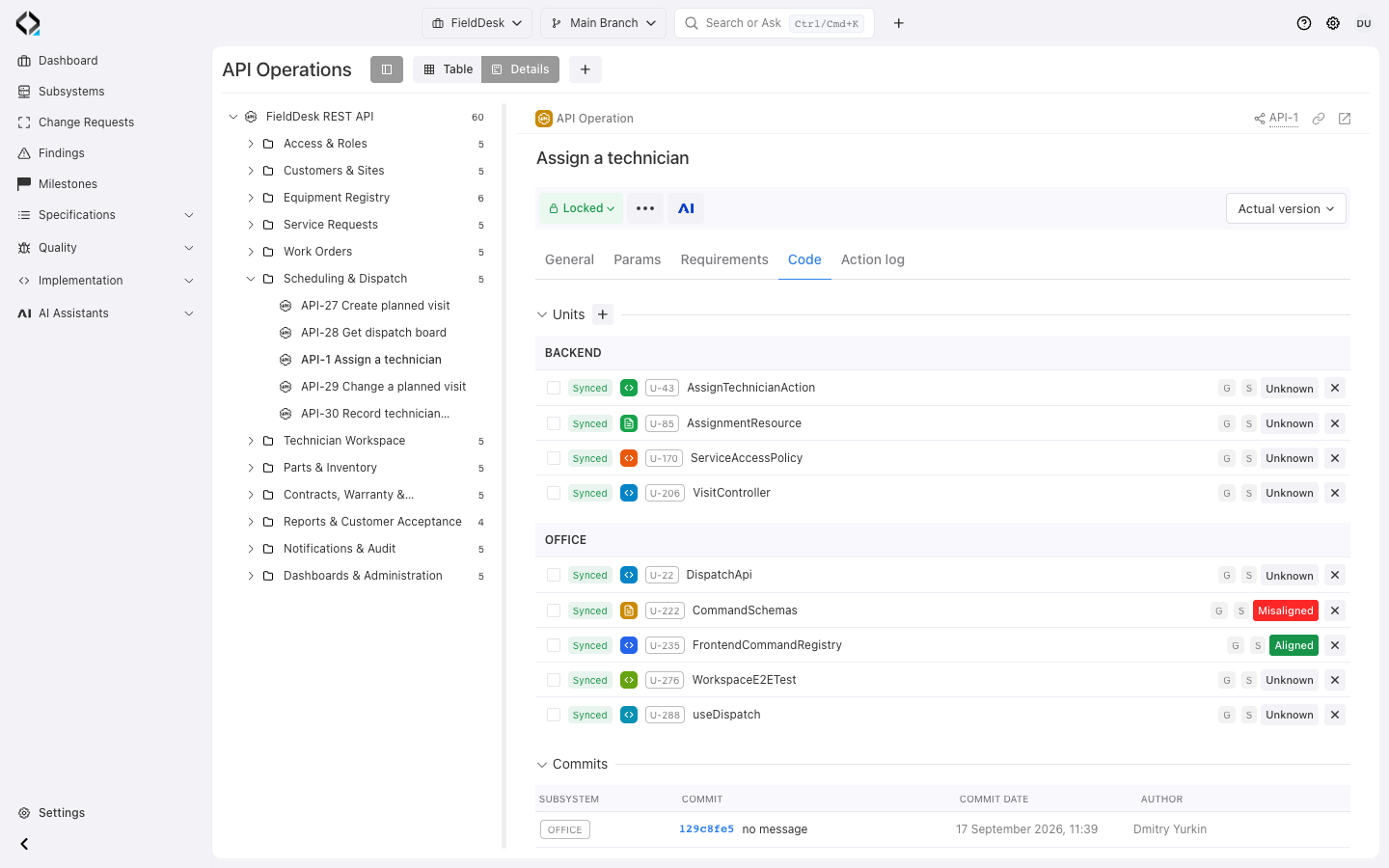Click the DU user avatar
The width and height of the screenshot is (1389, 868).
pyautogui.click(x=1364, y=23)
